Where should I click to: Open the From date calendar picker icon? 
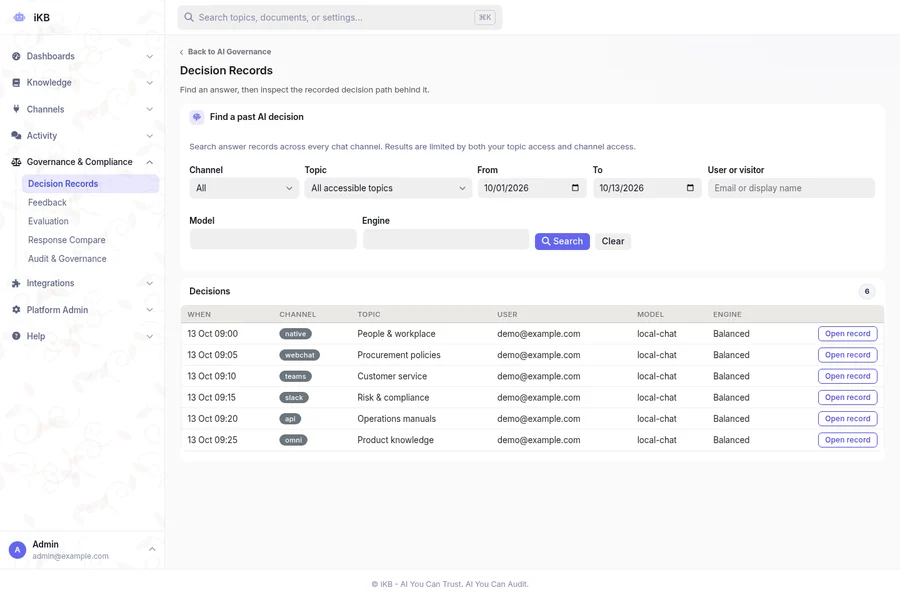[x=575, y=188]
